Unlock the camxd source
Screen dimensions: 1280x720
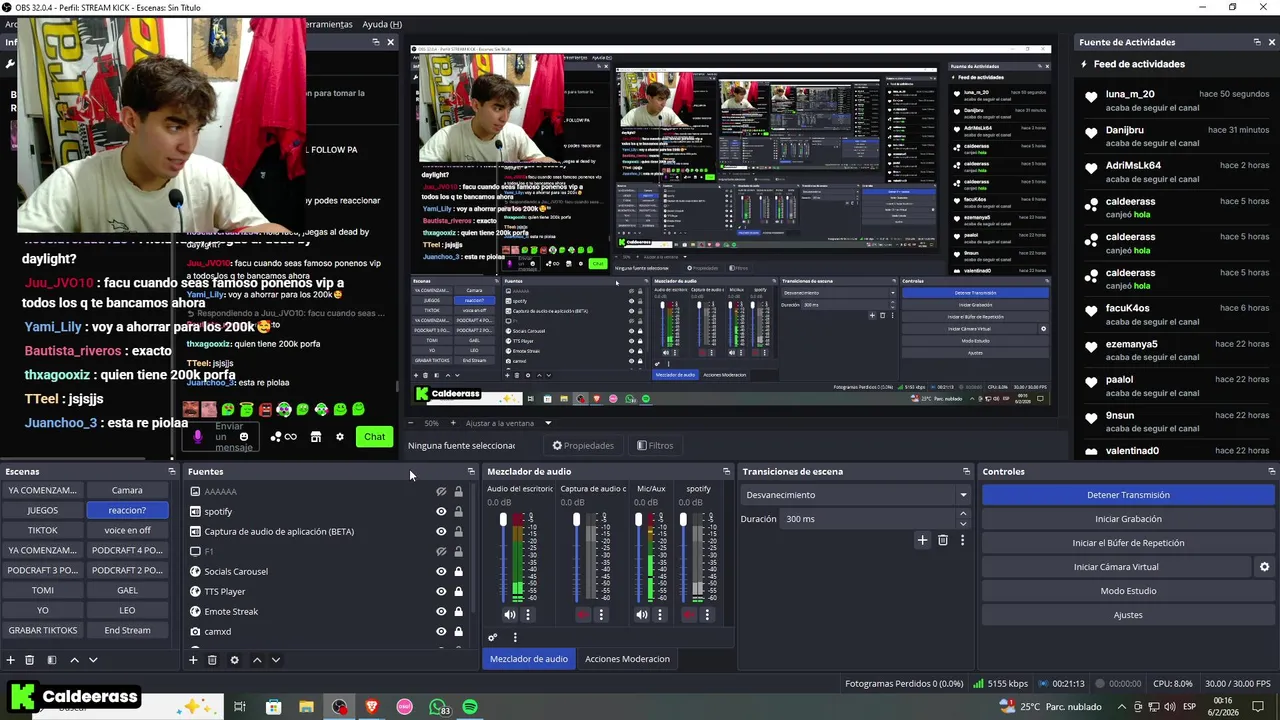[x=459, y=631]
